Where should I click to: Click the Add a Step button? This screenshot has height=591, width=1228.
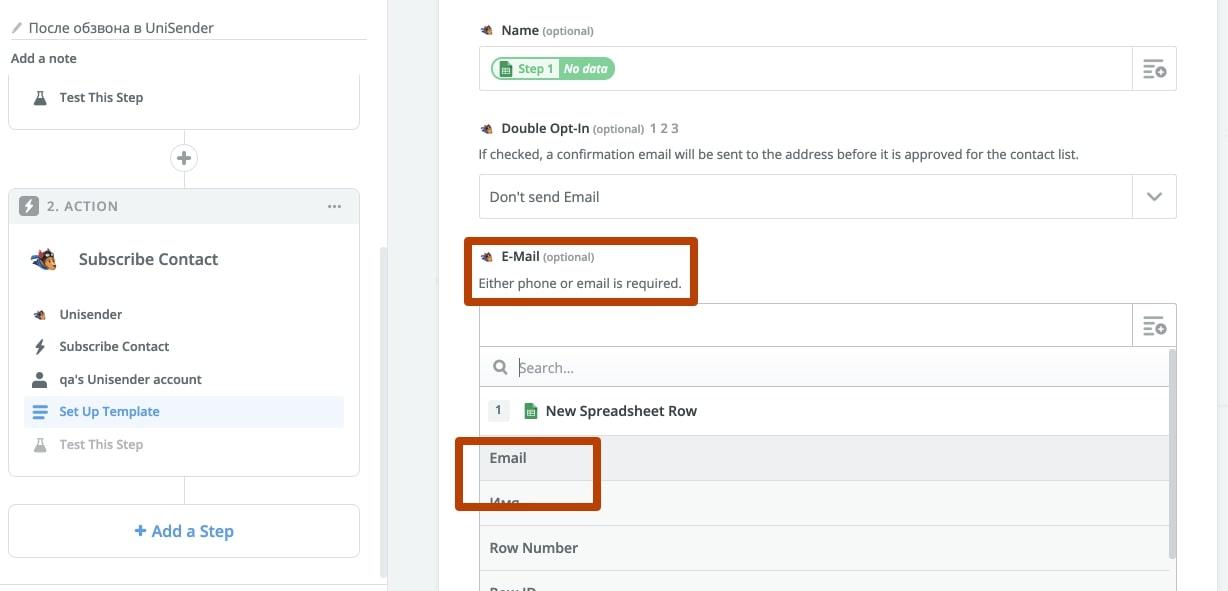184,531
